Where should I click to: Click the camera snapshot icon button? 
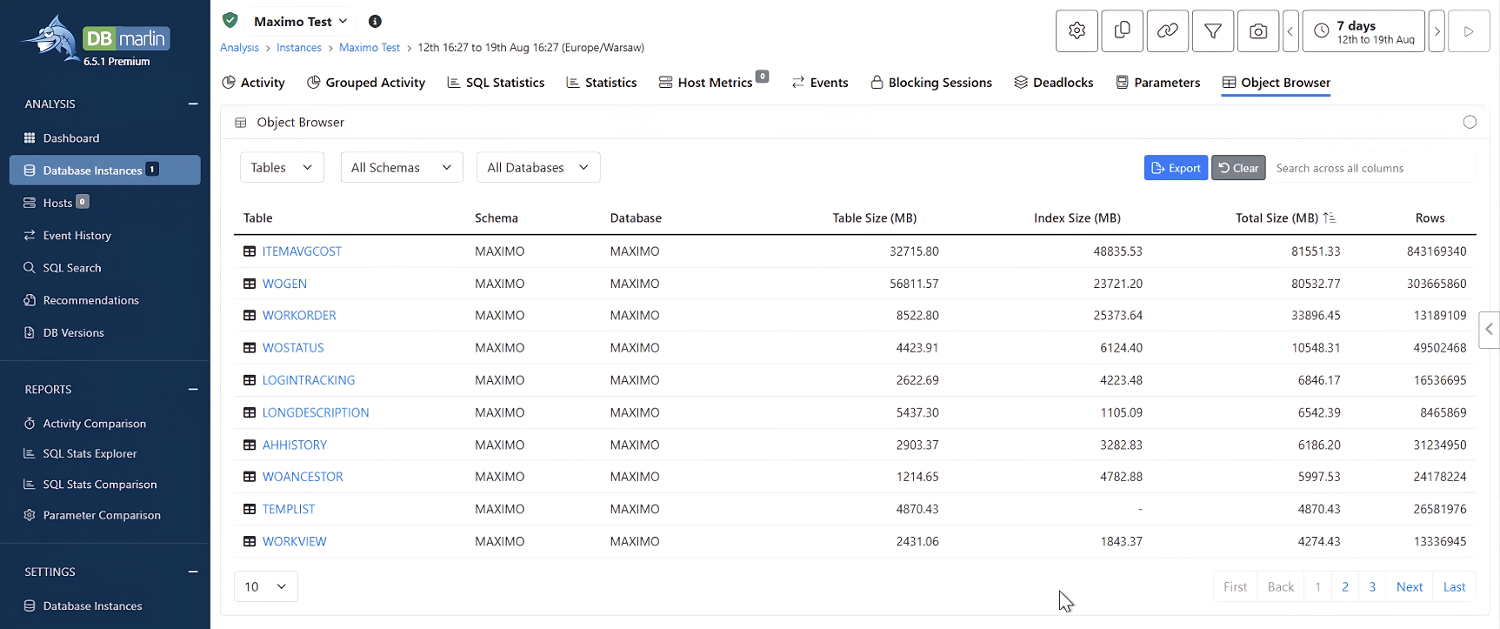coord(1258,31)
